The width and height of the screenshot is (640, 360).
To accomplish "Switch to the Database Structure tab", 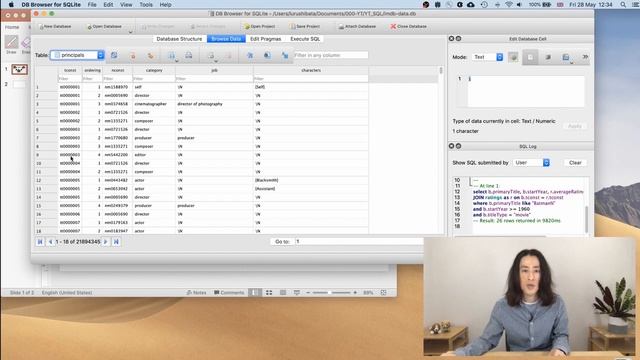I will click(x=179, y=39).
